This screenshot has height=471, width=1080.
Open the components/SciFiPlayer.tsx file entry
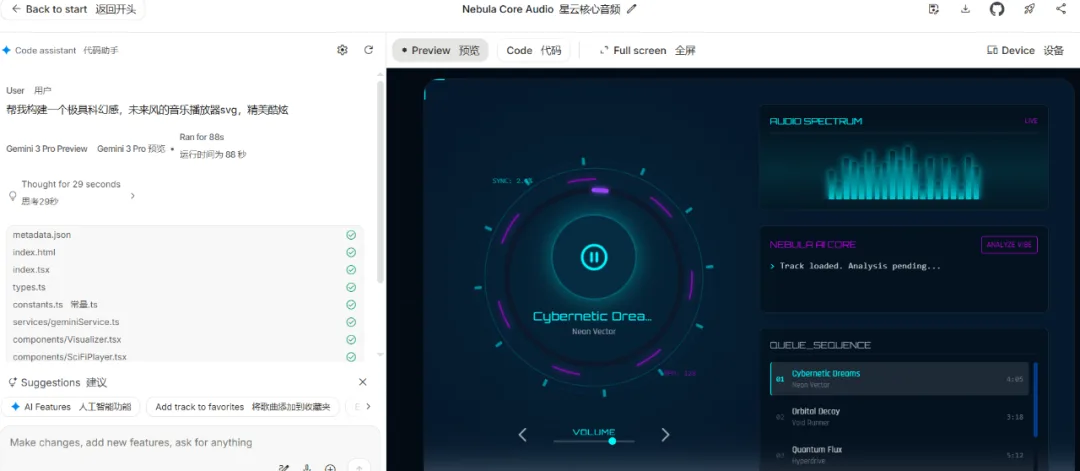click(185, 357)
